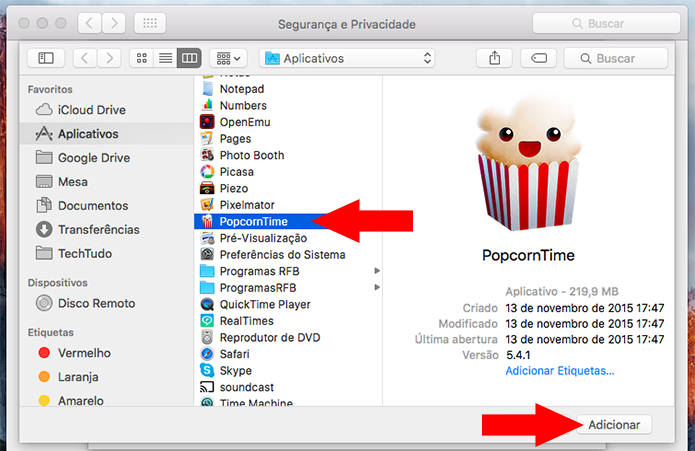Select Photo Booth in the app list
The height and width of the screenshot is (451, 695).
(288, 155)
